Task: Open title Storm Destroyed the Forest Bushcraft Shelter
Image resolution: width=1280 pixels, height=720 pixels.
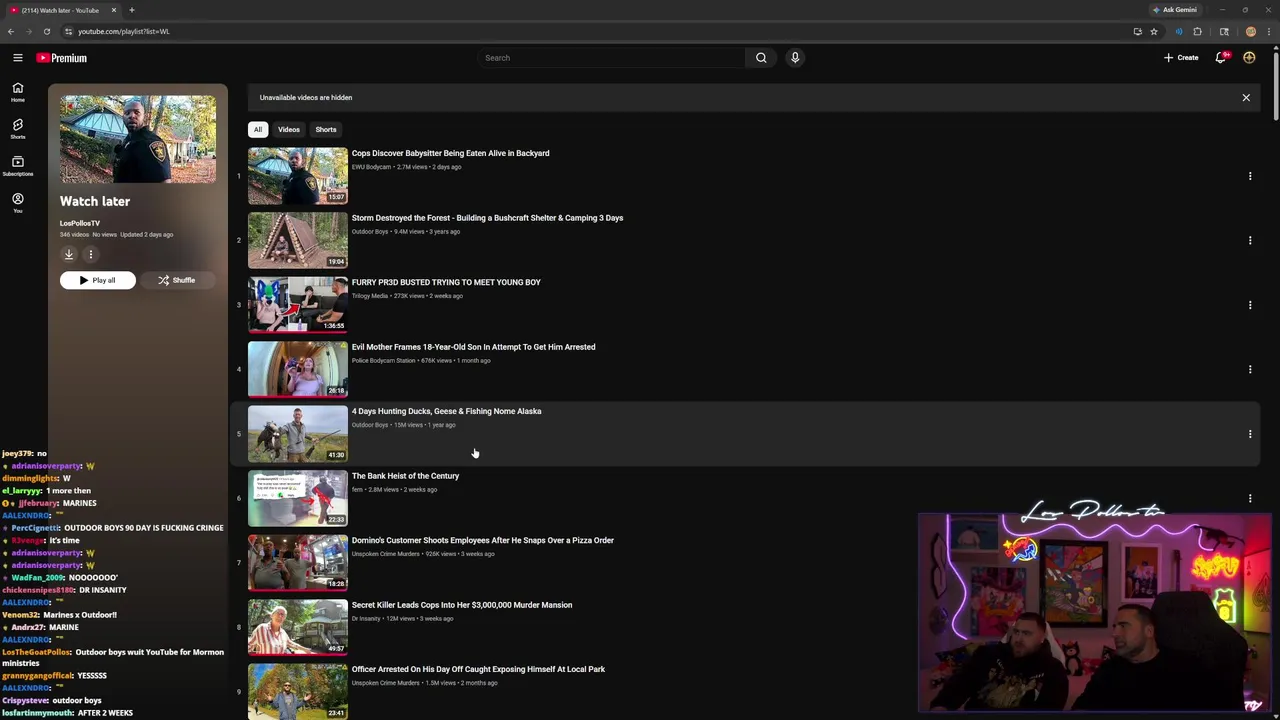Action: [487, 218]
